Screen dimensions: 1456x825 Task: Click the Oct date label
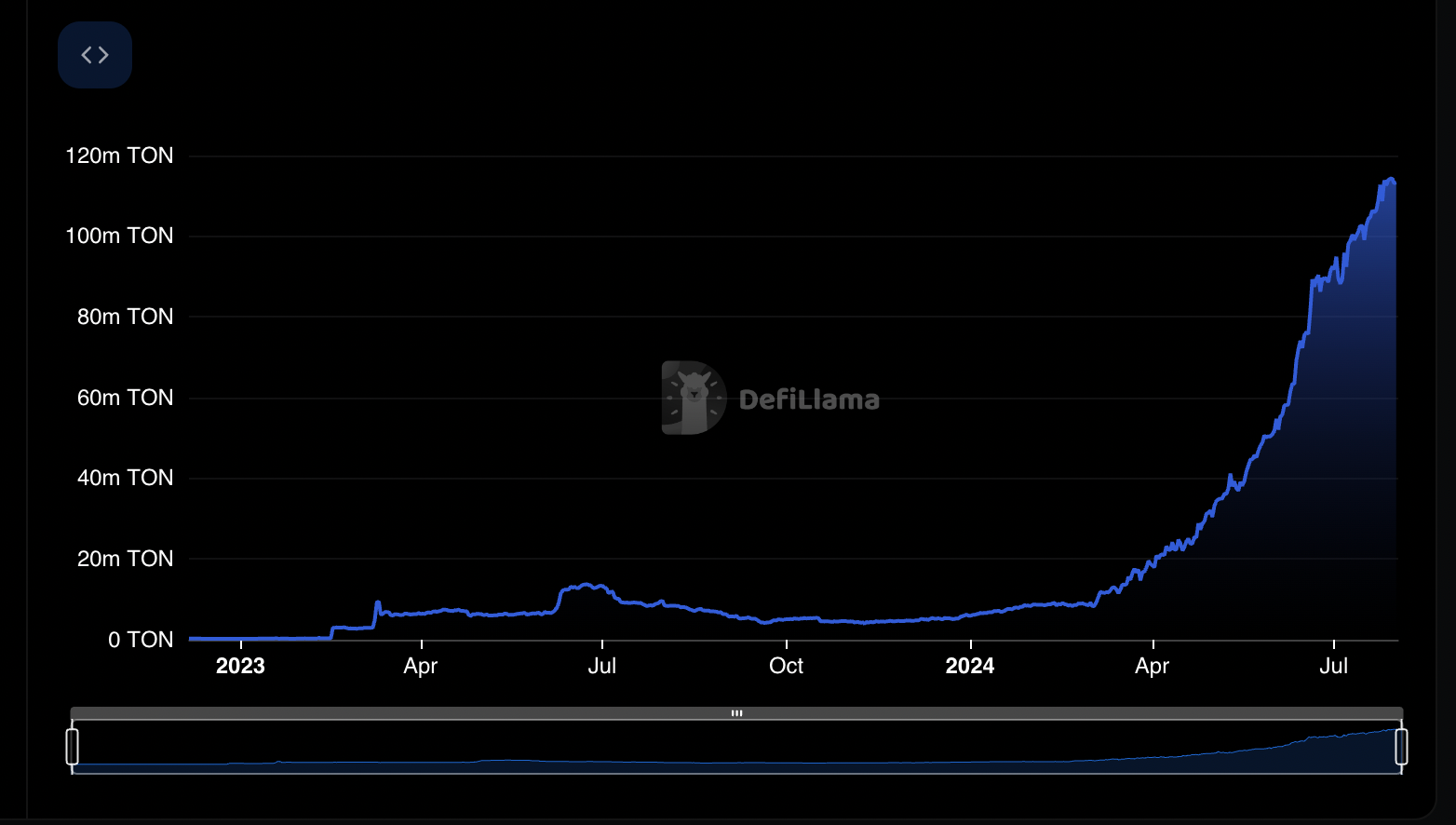[786, 666]
